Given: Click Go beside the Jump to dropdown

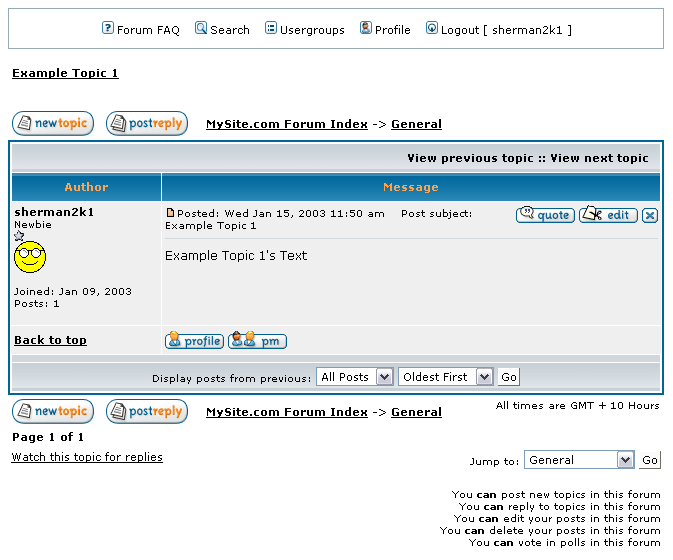Looking at the screenshot, I should [x=650, y=460].
